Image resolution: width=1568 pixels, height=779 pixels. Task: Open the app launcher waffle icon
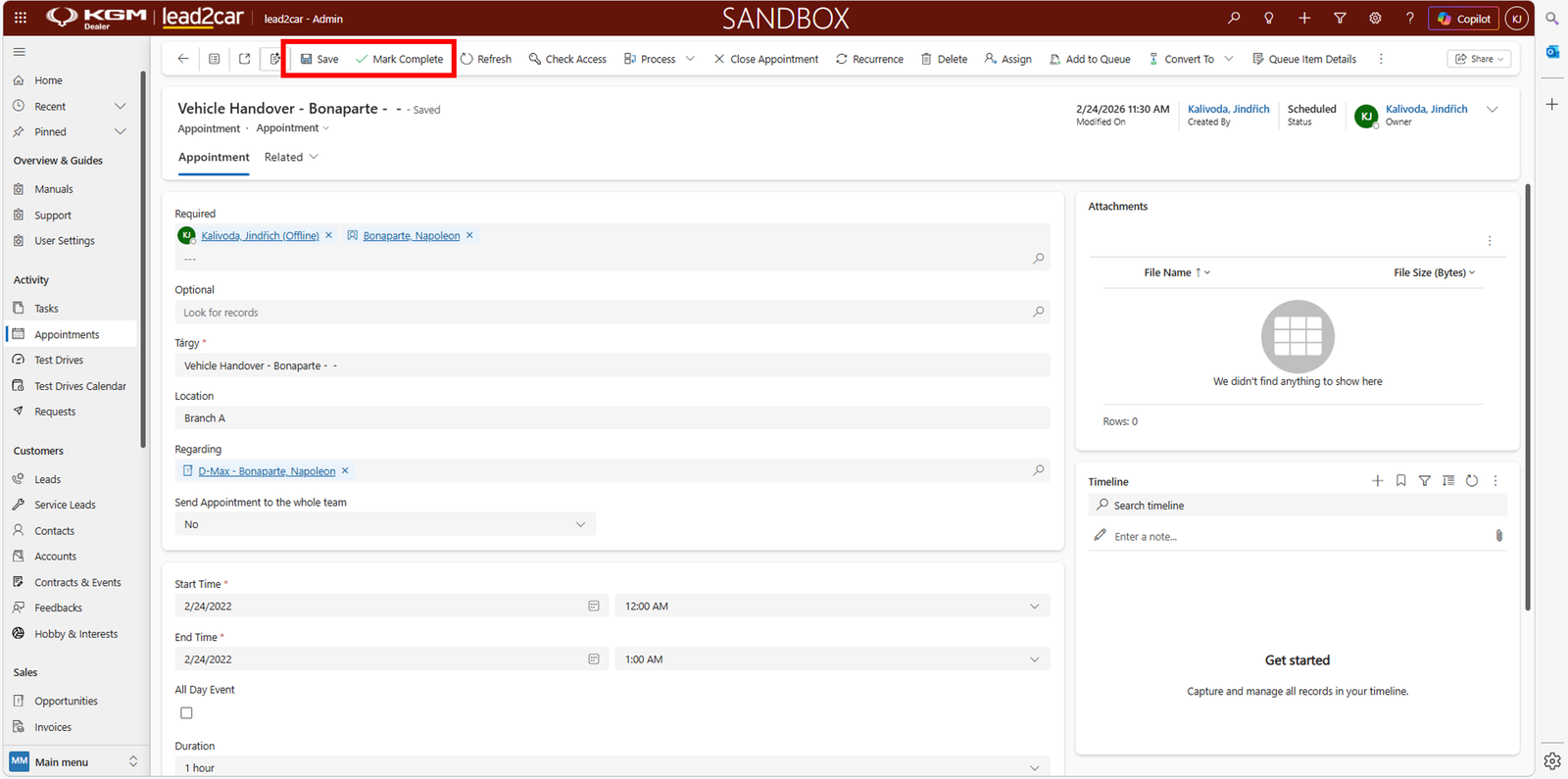20,18
